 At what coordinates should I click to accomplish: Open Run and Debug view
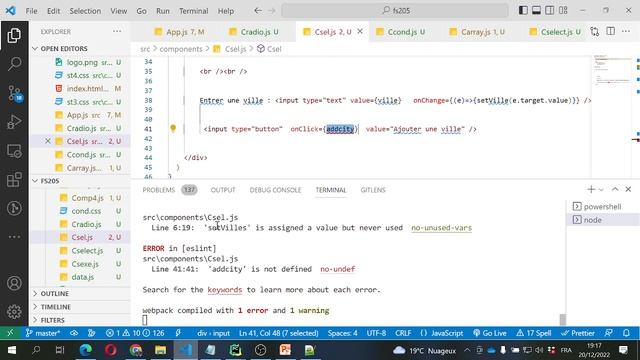[x=14, y=122]
